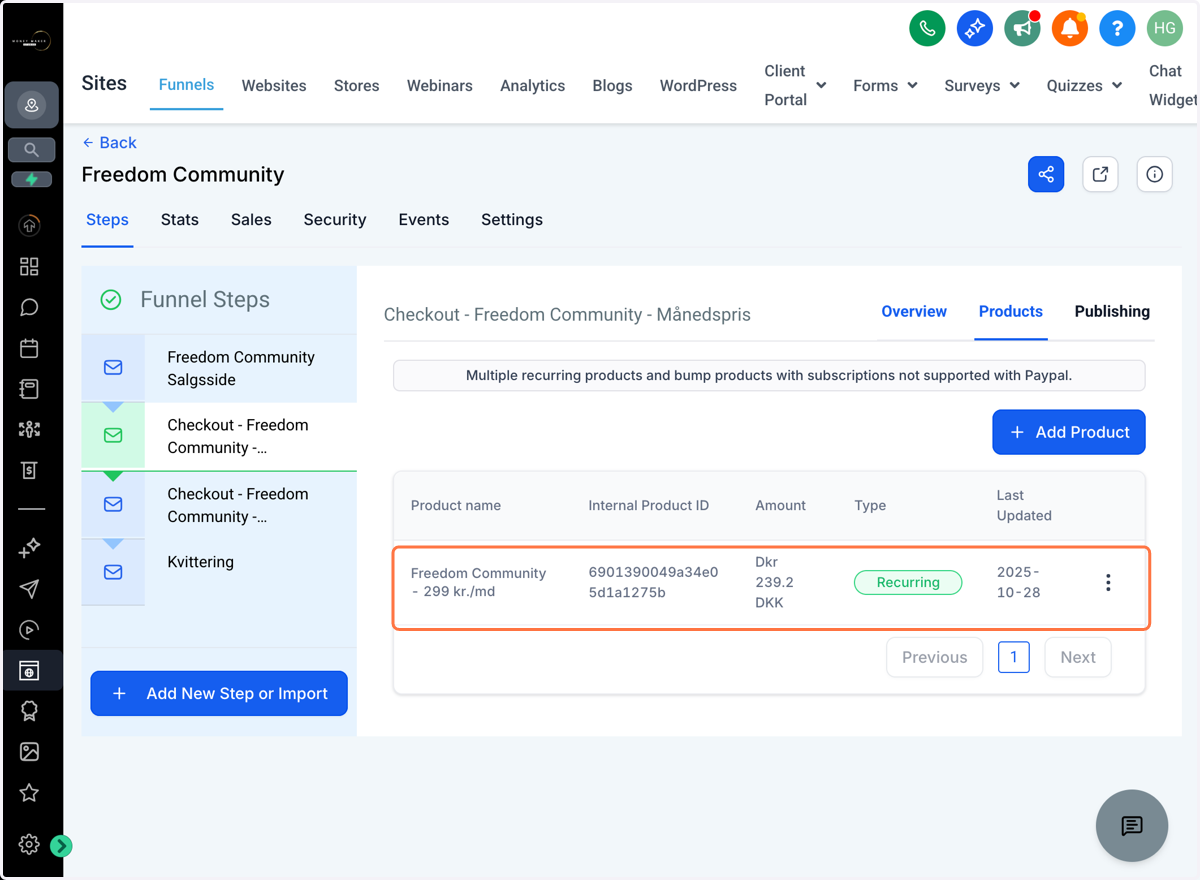Image resolution: width=1200 pixels, height=880 pixels.
Task: Switch to the Funnels tab
Action: click(186, 85)
